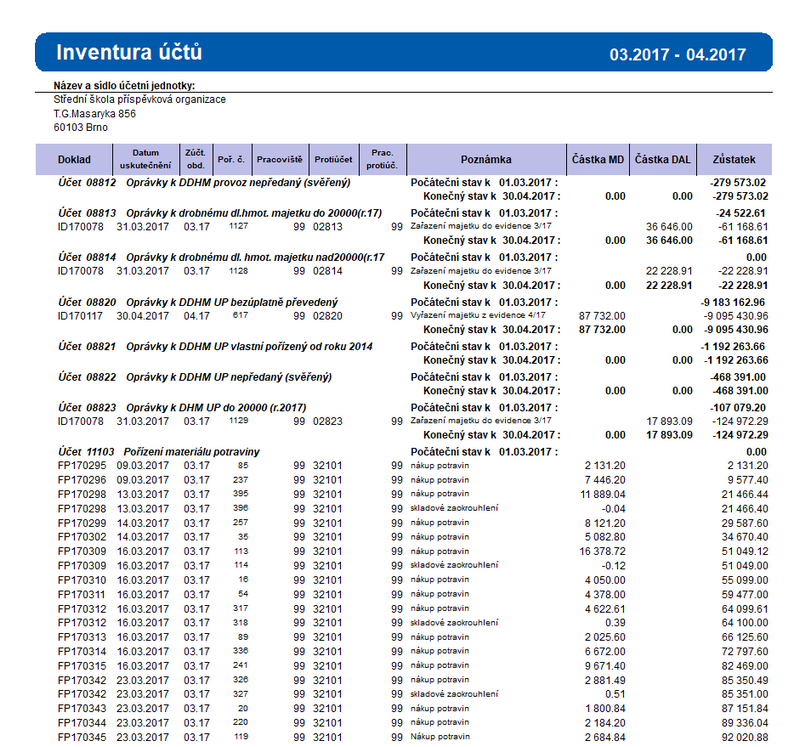
Task: Select the period "03.2017 - 04.2017" in header
Action: point(678,55)
